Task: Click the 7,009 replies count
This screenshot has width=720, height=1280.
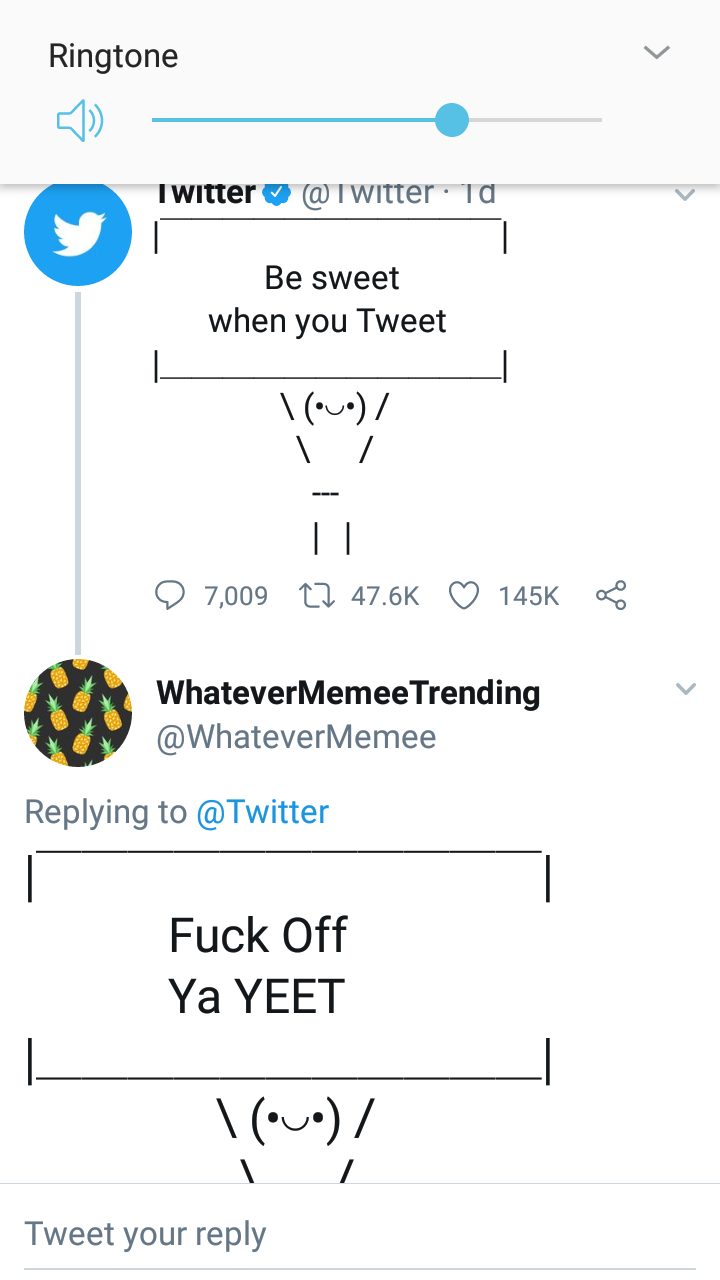Action: (236, 597)
